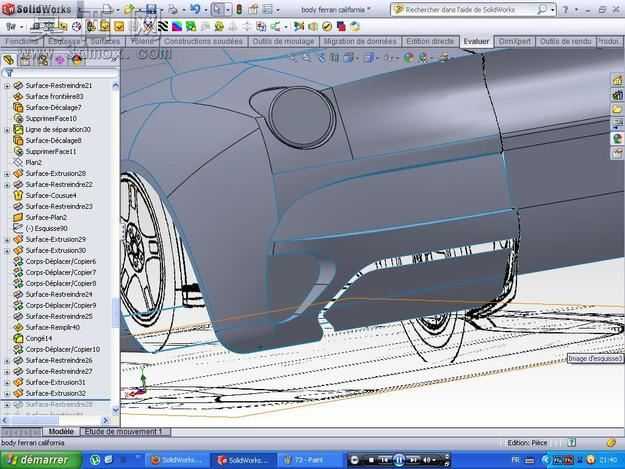The height and width of the screenshot is (469, 625).
Task: Click the Save disk icon
Action: click(151, 9)
